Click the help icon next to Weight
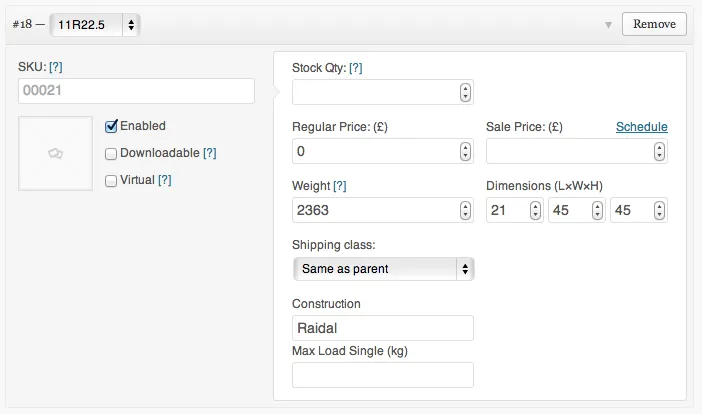 (x=340, y=186)
